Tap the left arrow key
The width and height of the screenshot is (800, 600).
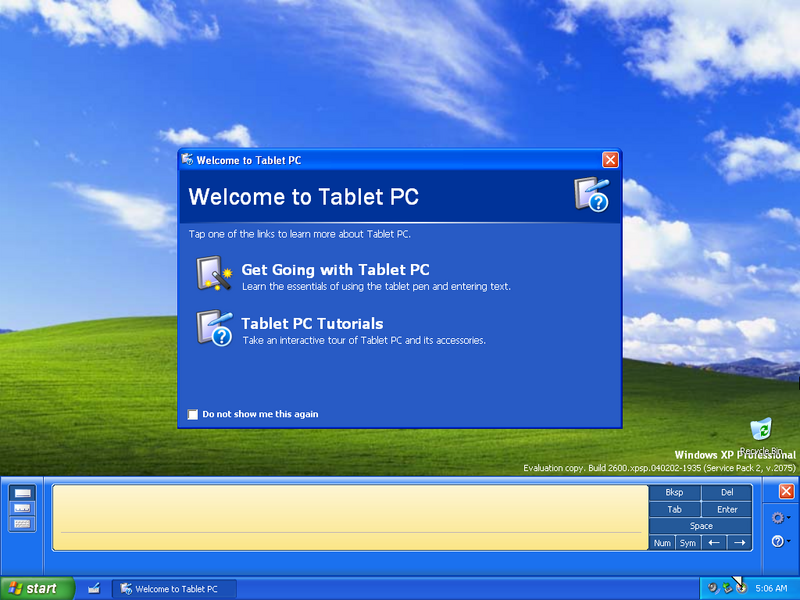coord(714,543)
